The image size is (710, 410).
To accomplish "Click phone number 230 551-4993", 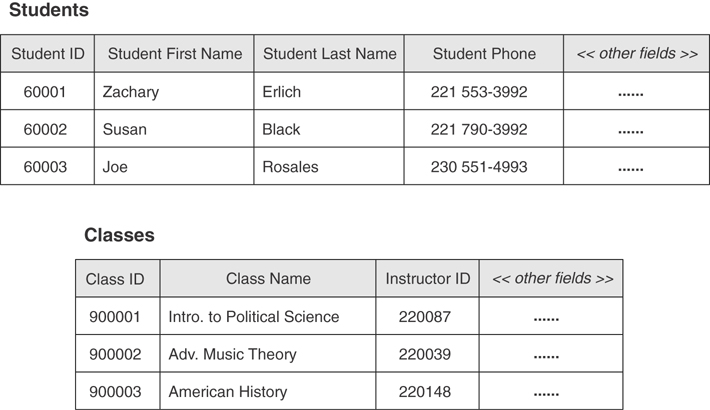I will point(479,167).
